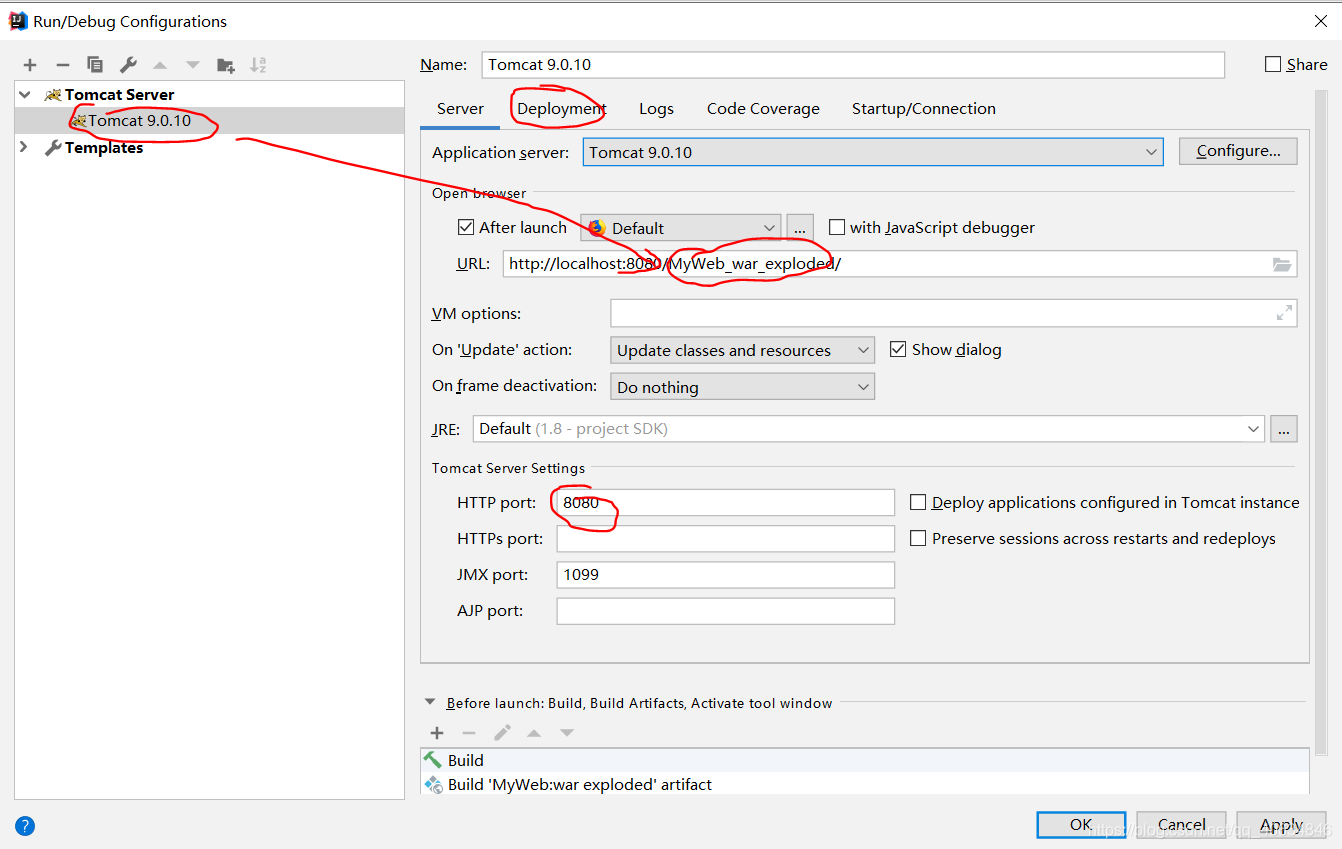Click the HTTP port field
The height and width of the screenshot is (849, 1342).
726,502
